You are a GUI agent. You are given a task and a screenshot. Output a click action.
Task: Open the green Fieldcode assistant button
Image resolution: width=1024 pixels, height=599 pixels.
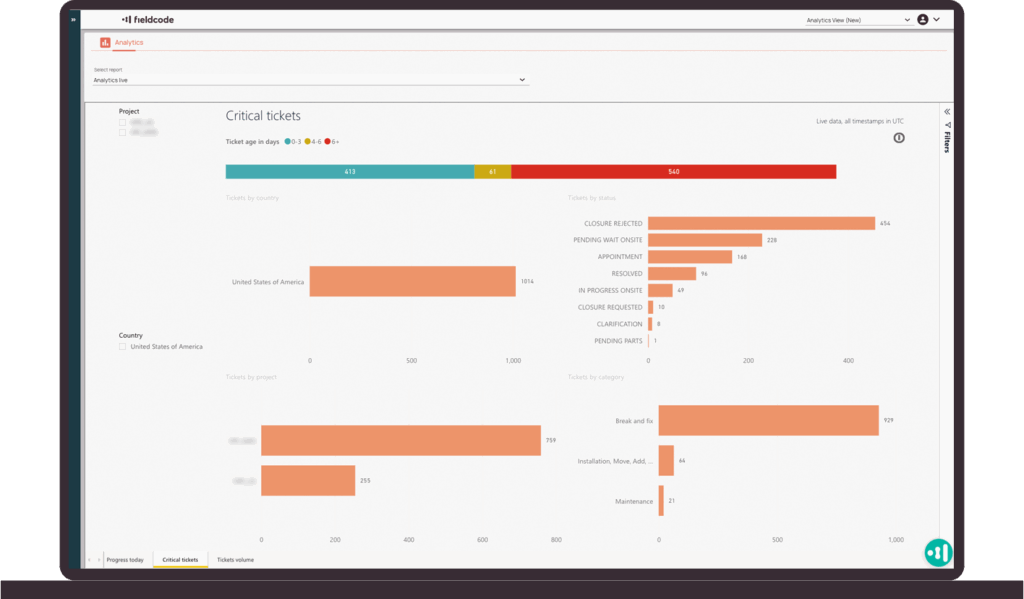tap(938, 552)
